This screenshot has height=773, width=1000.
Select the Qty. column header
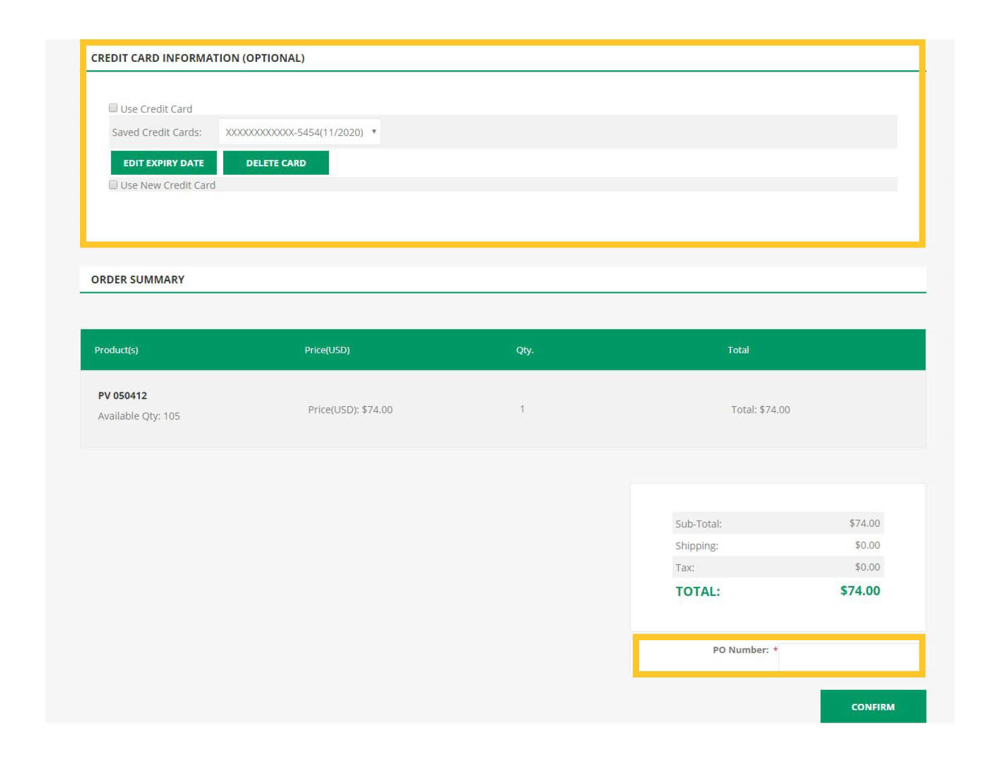point(524,350)
